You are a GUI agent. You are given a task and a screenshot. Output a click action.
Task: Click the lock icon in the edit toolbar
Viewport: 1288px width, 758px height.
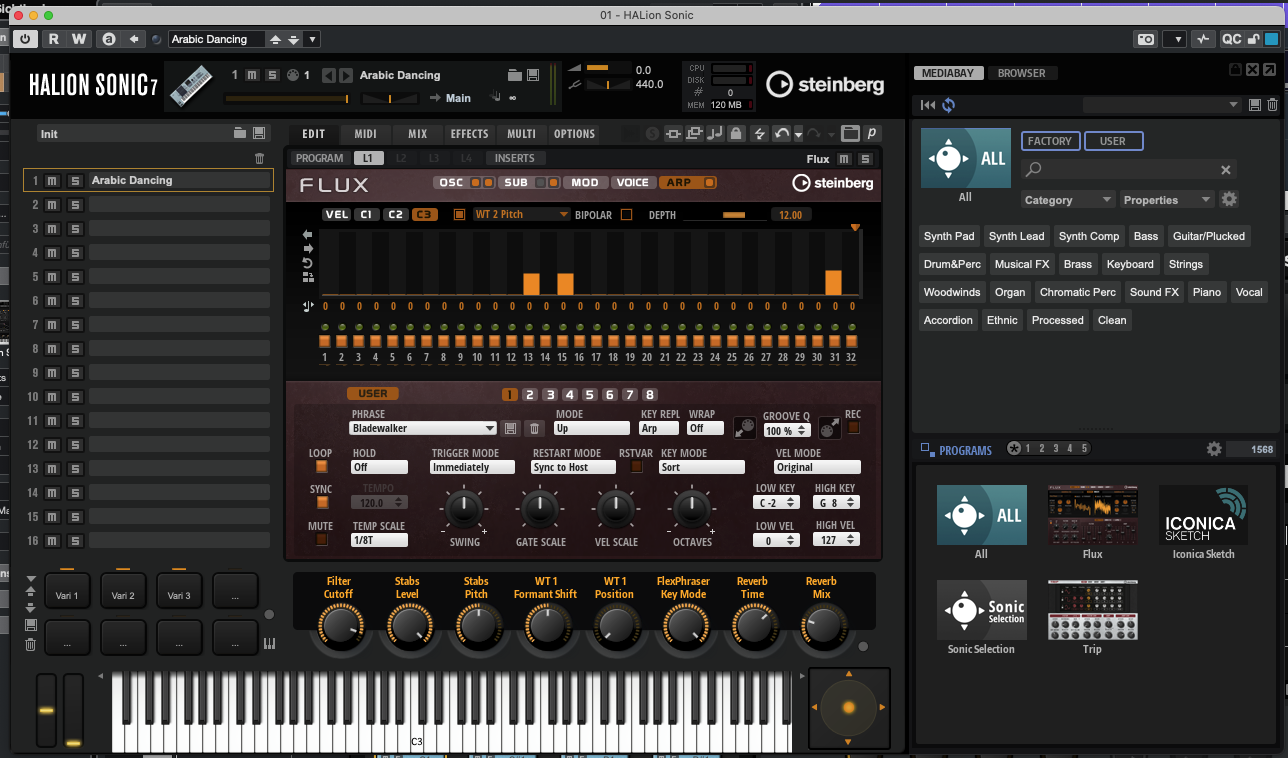point(736,134)
